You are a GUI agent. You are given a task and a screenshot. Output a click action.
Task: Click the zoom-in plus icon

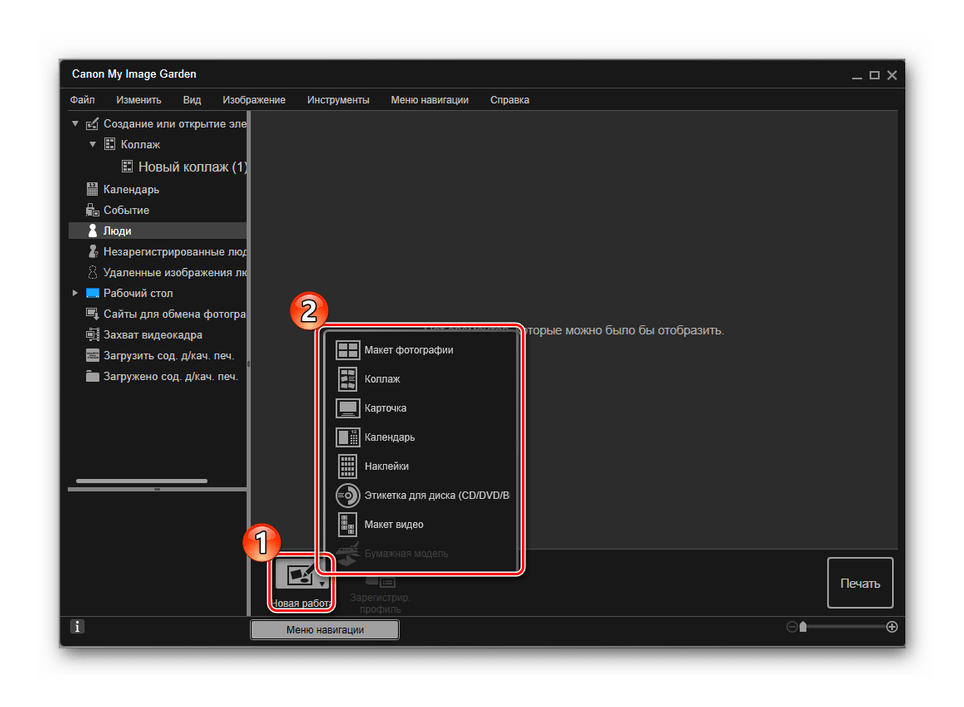click(892, 627)
